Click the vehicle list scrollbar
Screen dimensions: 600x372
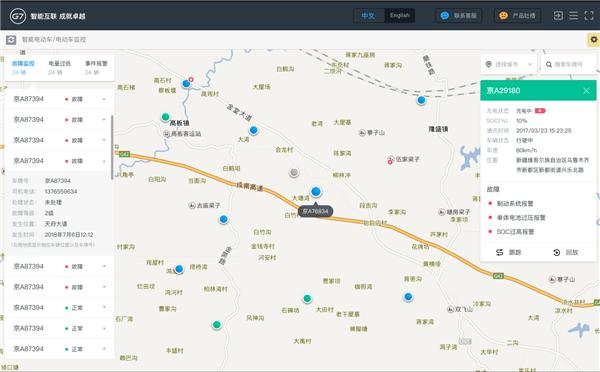[x=112, y=147]
